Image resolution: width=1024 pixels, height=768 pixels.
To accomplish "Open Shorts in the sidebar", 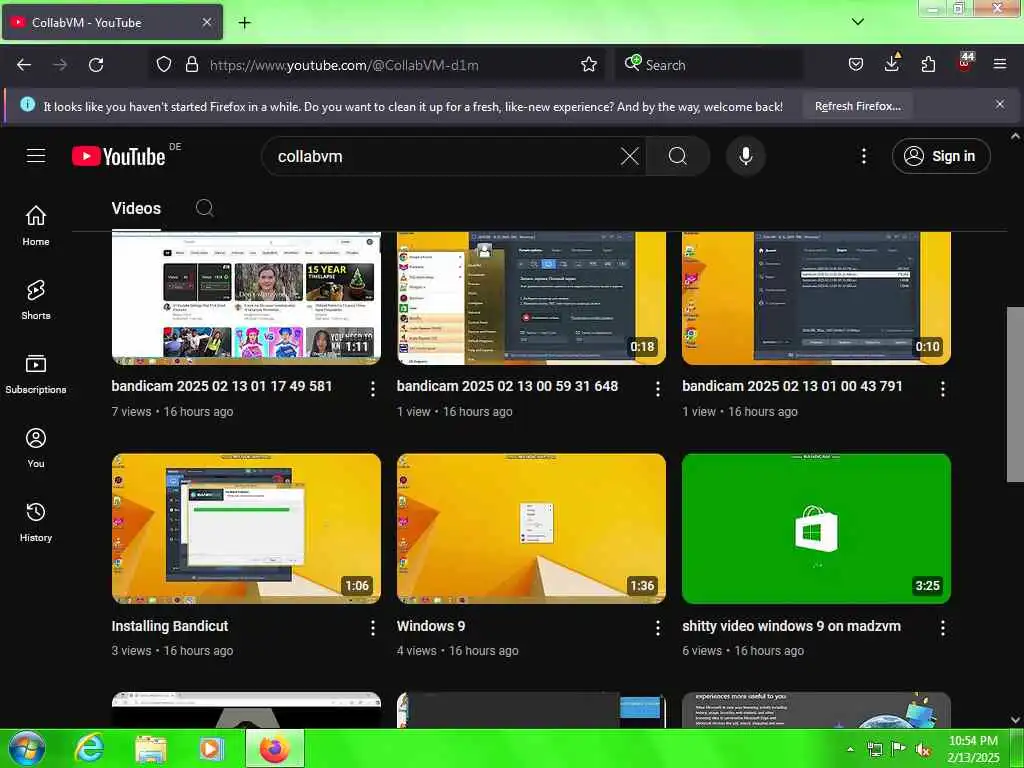I will [x=36, y=300].
